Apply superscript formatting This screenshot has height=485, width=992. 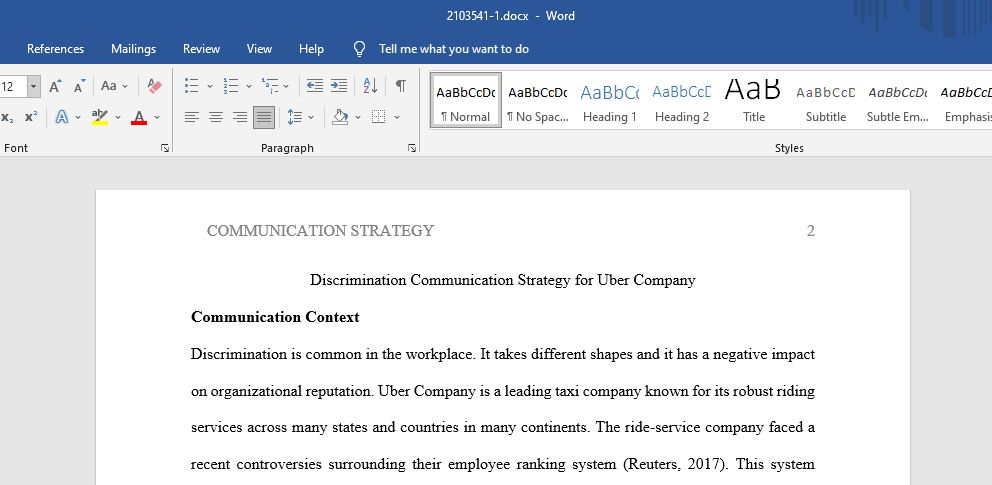31,117
